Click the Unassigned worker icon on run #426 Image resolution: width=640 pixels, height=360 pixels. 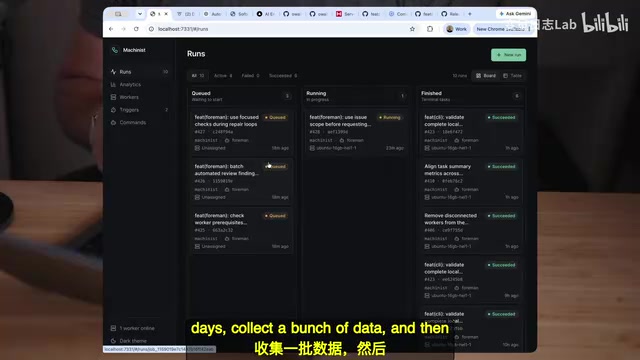(x=197, y=197)
